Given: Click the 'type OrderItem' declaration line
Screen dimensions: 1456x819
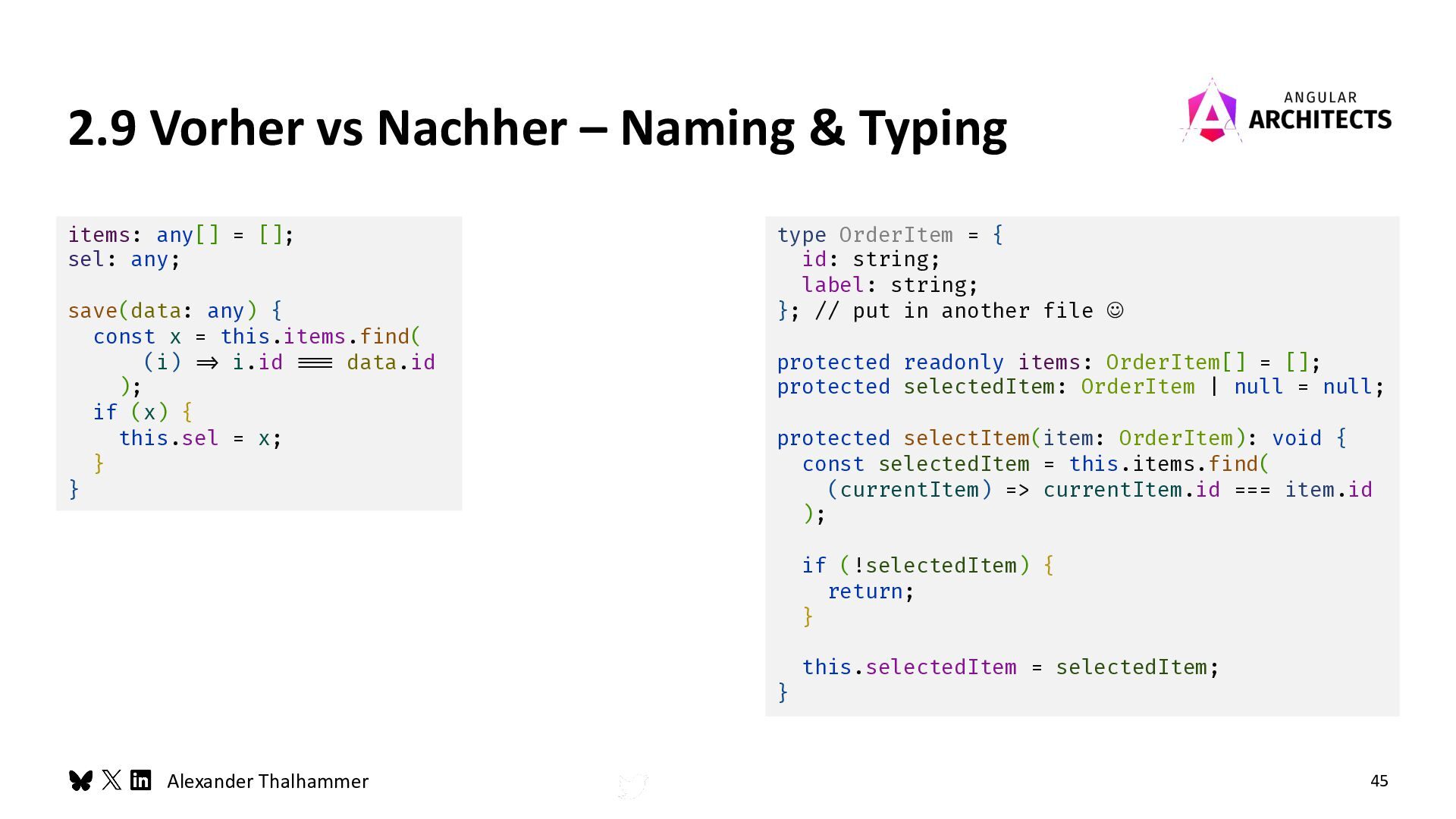Looking at the screenshot, I should (889, 235).
